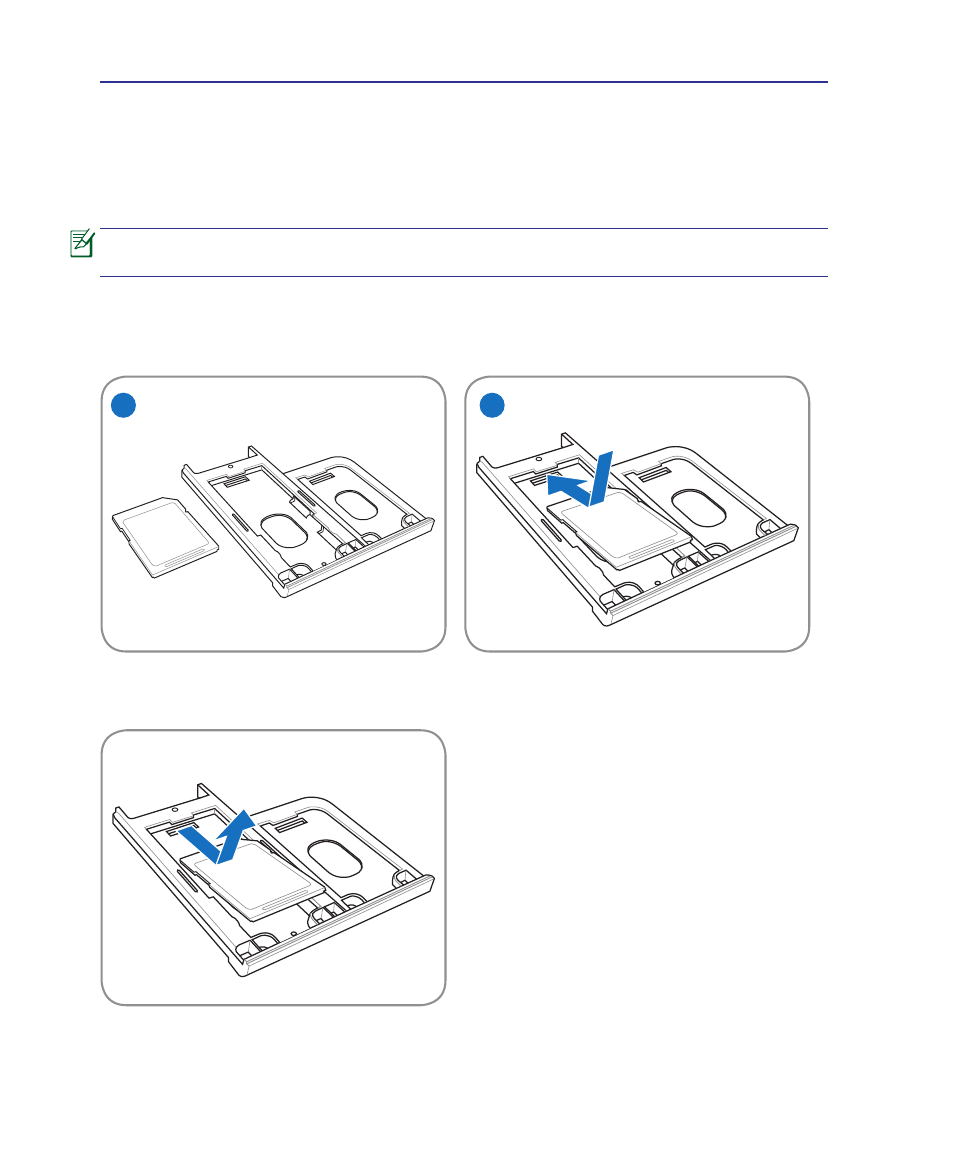Viewport: 953px width, 1154px height.
Task: Click the green note pencil icon
Action: pyautogui.click(x=82, y=244)
